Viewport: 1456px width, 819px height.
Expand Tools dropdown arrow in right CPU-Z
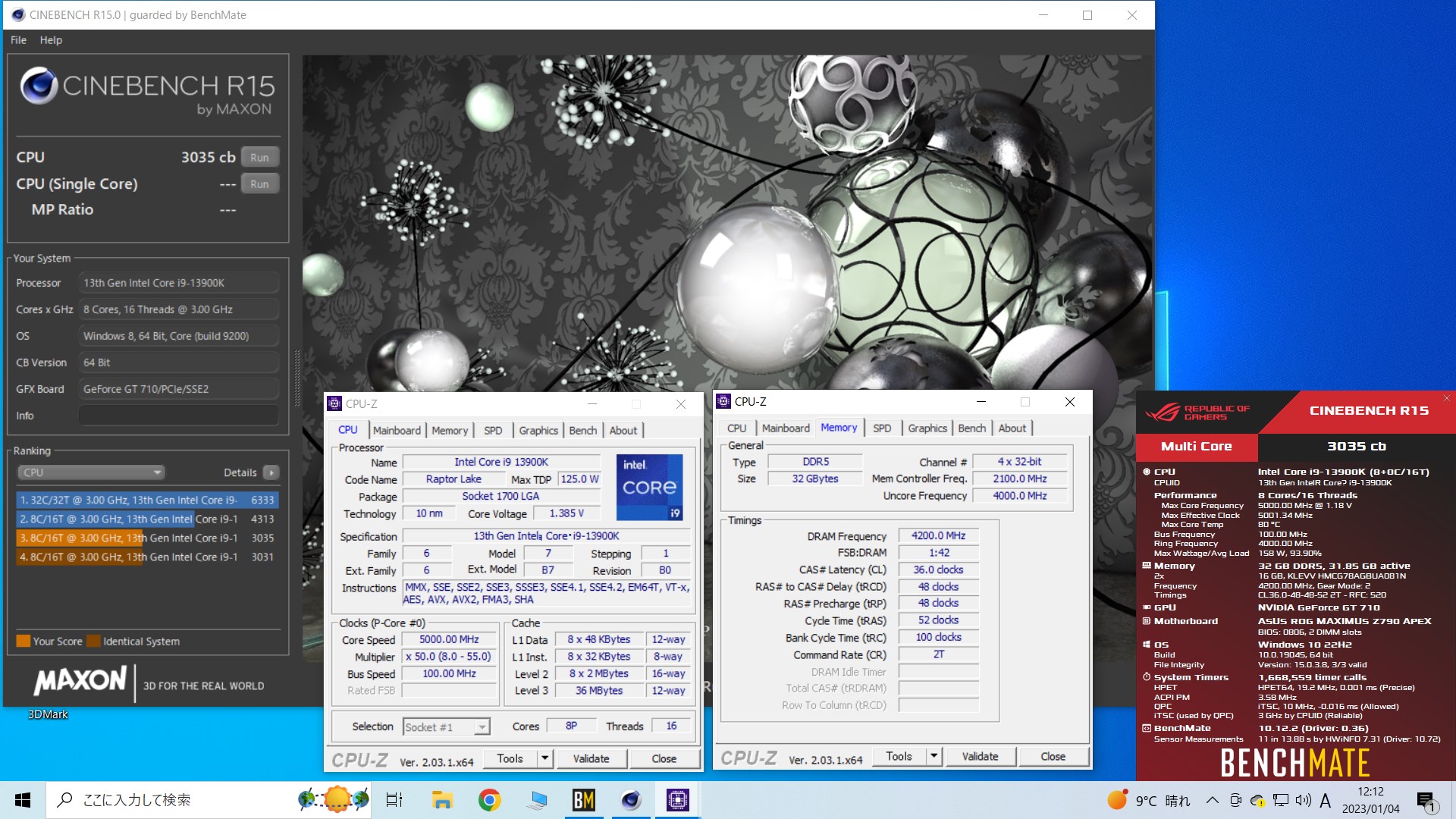tap(934, 756)
